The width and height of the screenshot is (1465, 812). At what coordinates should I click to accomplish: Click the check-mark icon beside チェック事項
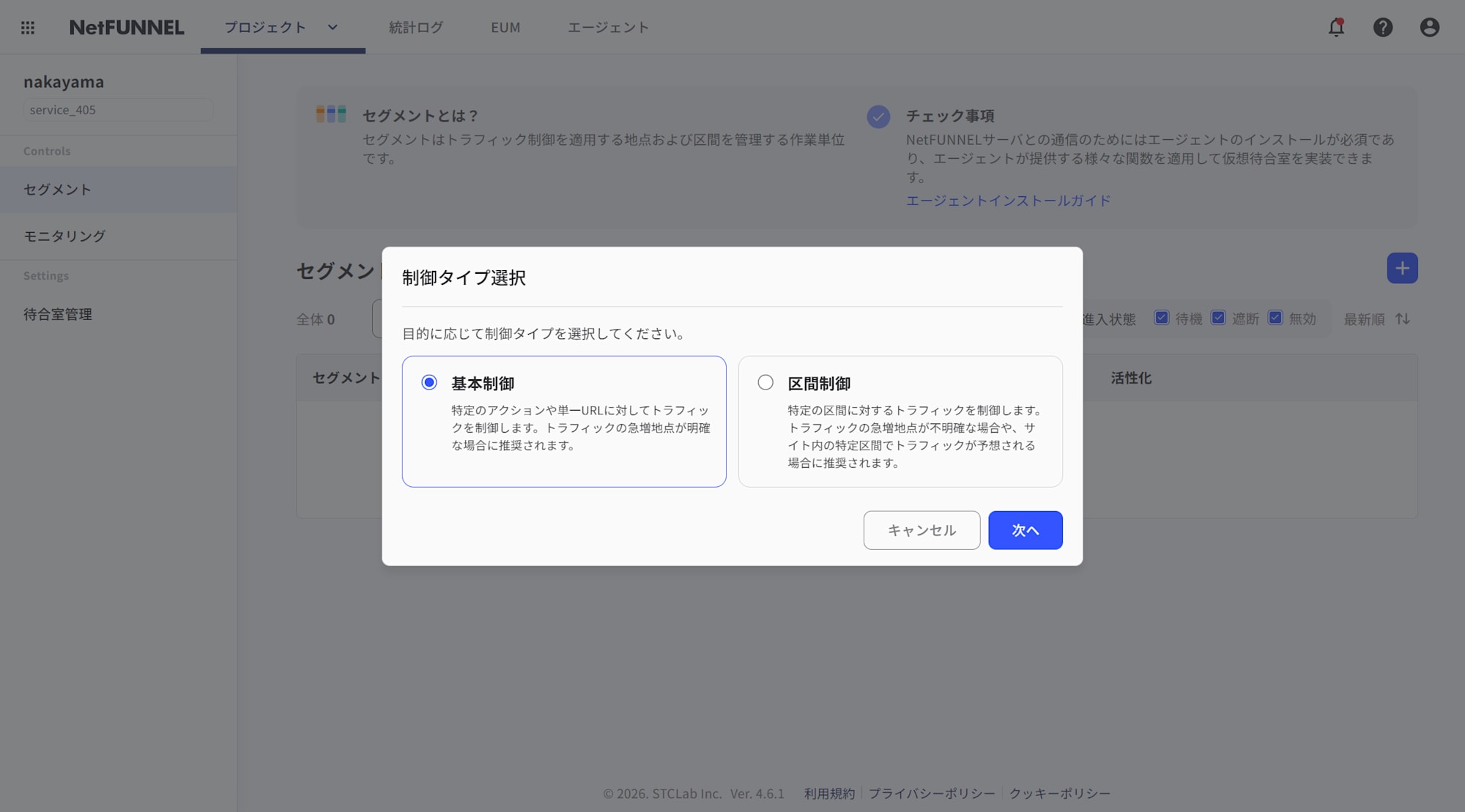878,117
